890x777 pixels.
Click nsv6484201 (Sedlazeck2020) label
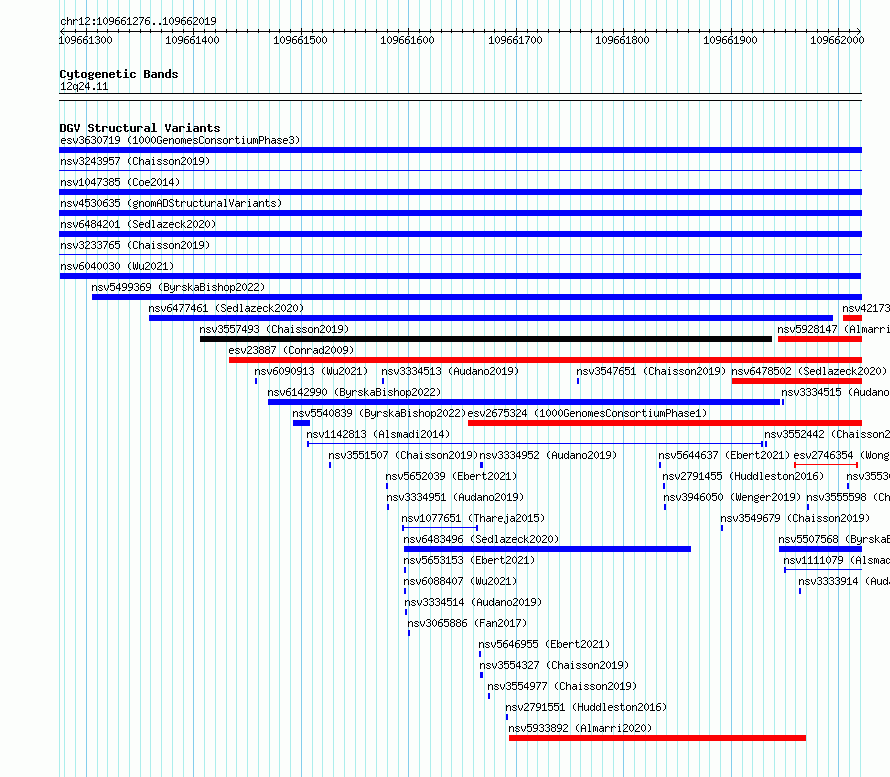point(138,224)
